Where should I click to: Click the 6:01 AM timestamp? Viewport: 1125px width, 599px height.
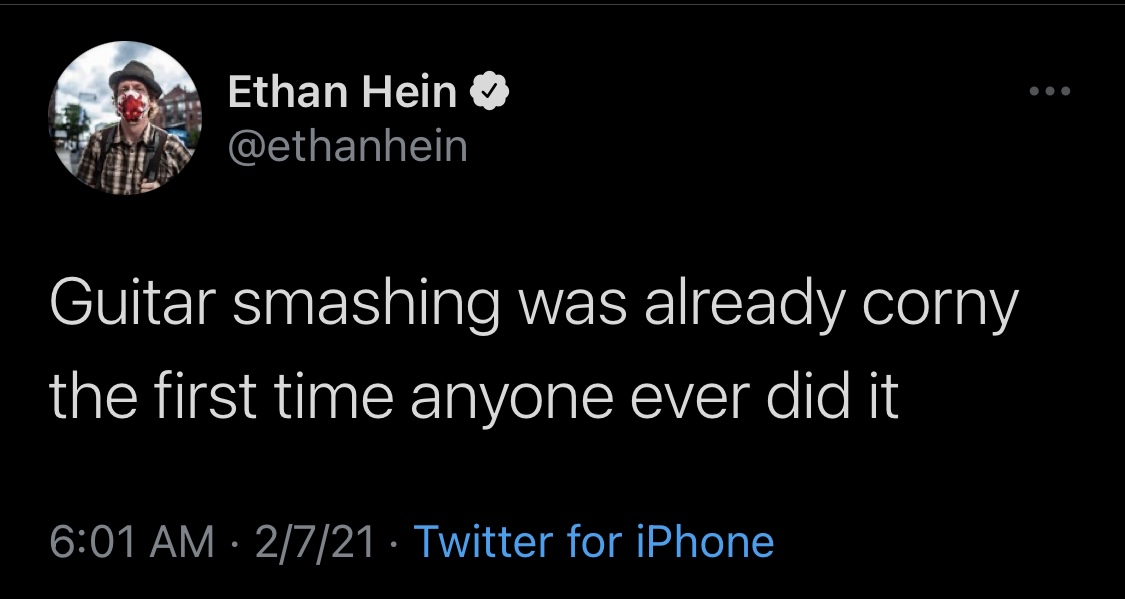click(x=132, y=542)
